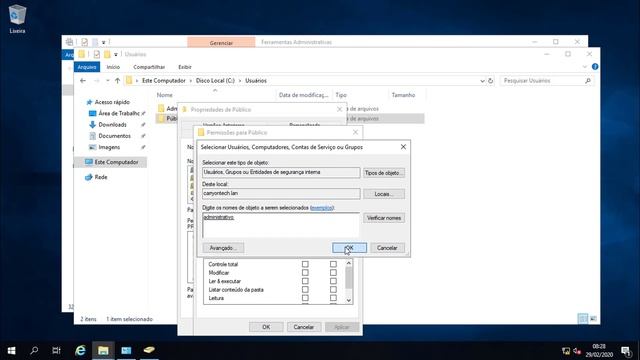Image resolution: width=640 pixels, height=360 pixels.
Task: Refresh the Usuários folder view
Action: pos(490,81)
